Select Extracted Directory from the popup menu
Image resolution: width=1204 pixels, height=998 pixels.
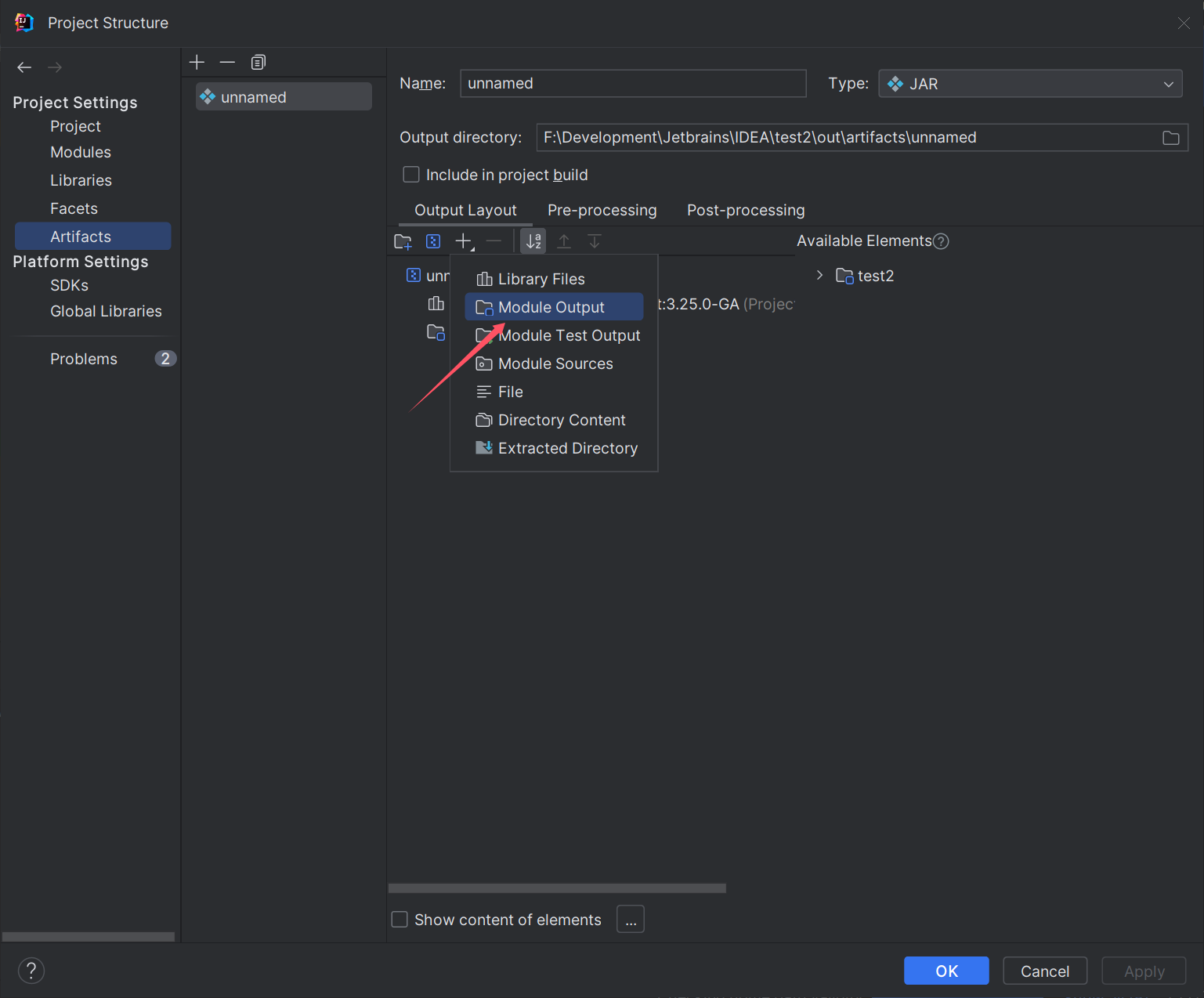point(567,448)
